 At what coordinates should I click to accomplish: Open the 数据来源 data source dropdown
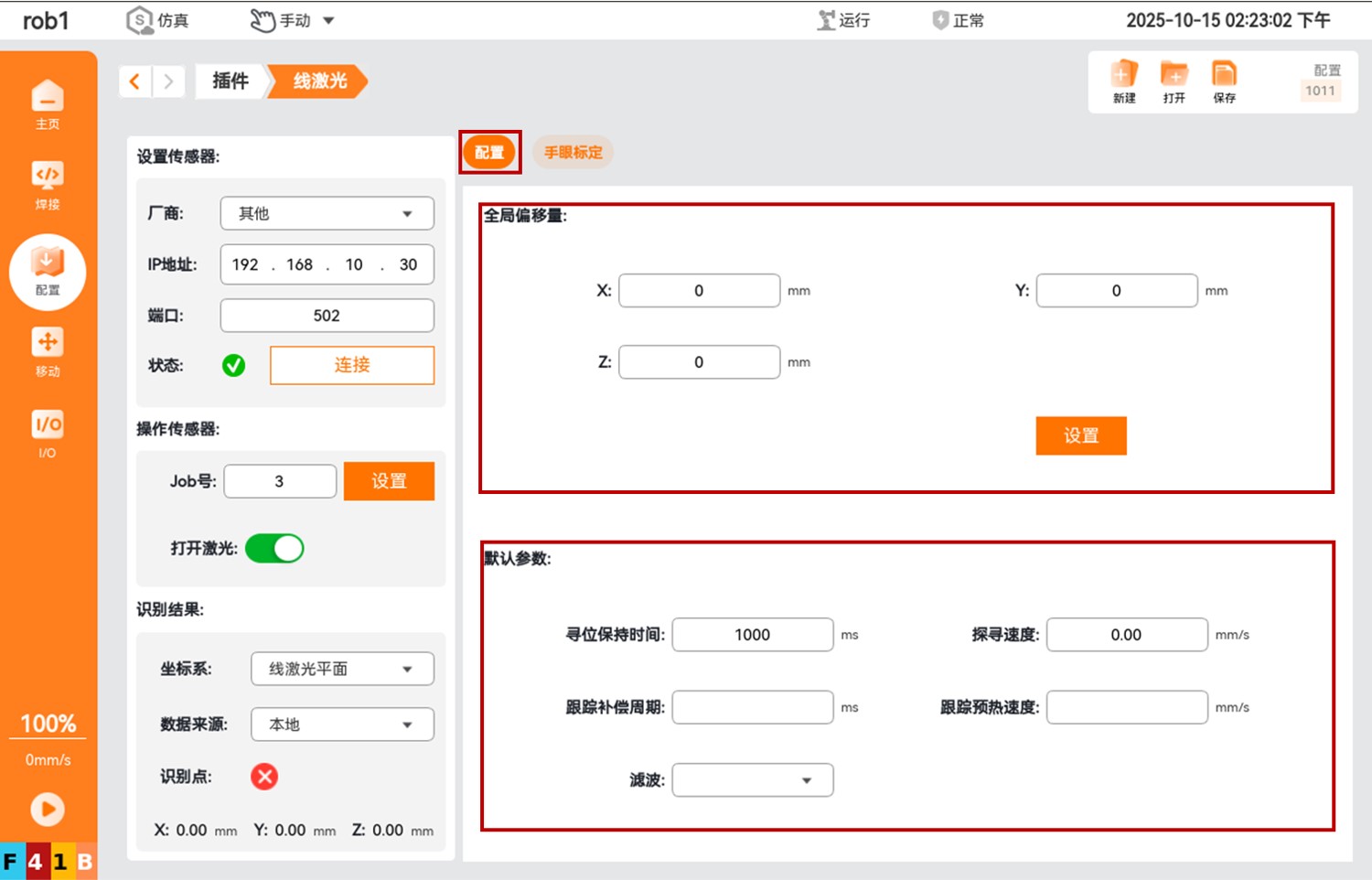click(x=342, y=725)
